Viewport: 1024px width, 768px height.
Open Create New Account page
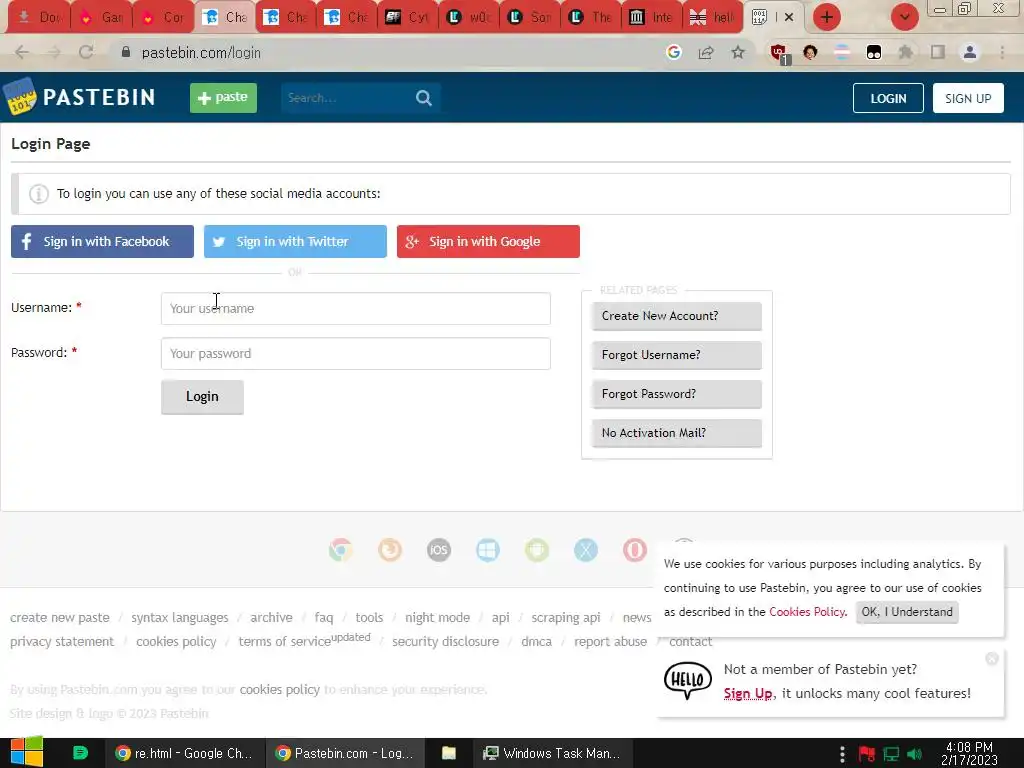pos(677,316)
